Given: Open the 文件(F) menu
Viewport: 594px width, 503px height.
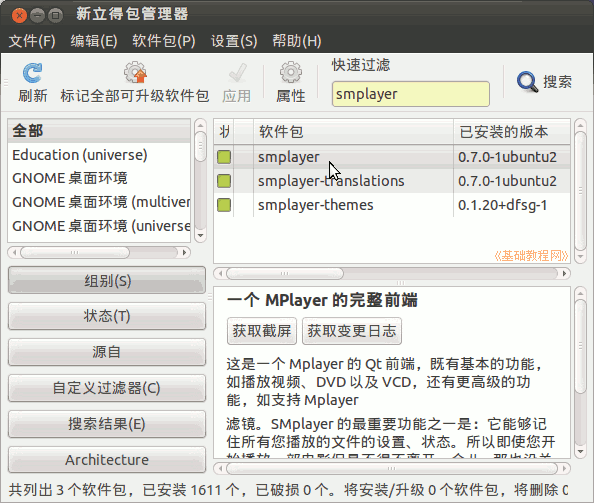Looking at the screenshot, I should 32,41.
